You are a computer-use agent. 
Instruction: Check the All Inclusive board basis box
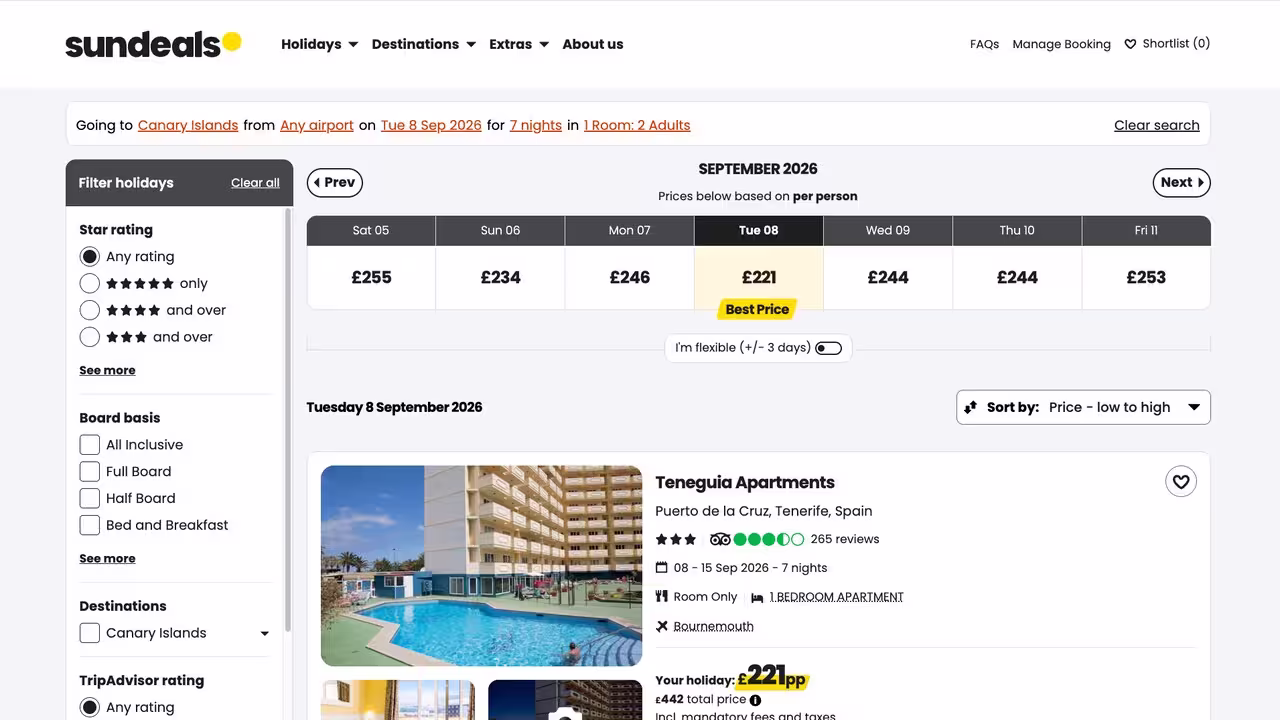coord(90,445)
